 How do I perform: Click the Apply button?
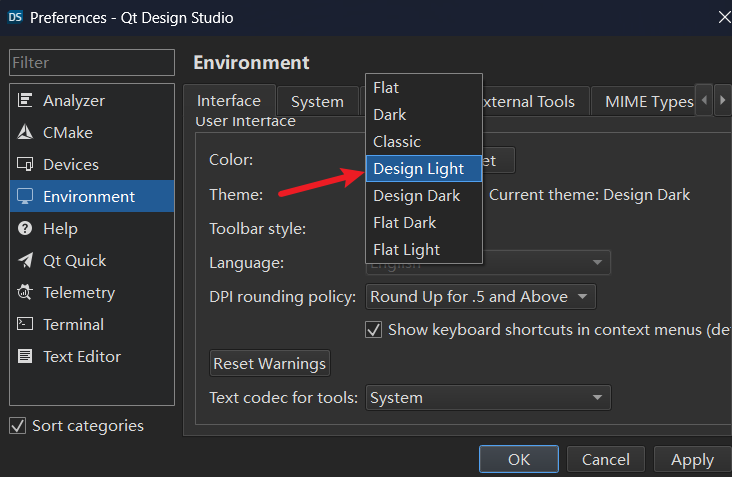click(692, 460)
